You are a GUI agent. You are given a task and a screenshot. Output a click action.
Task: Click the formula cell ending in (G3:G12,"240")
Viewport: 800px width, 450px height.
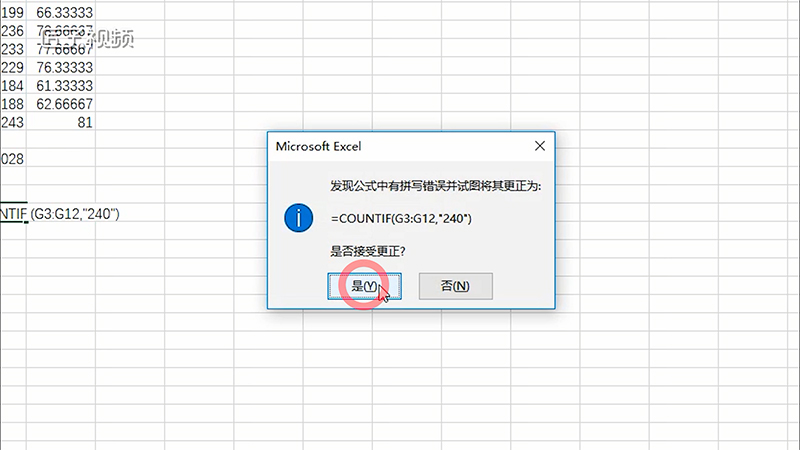coord(60,213)
